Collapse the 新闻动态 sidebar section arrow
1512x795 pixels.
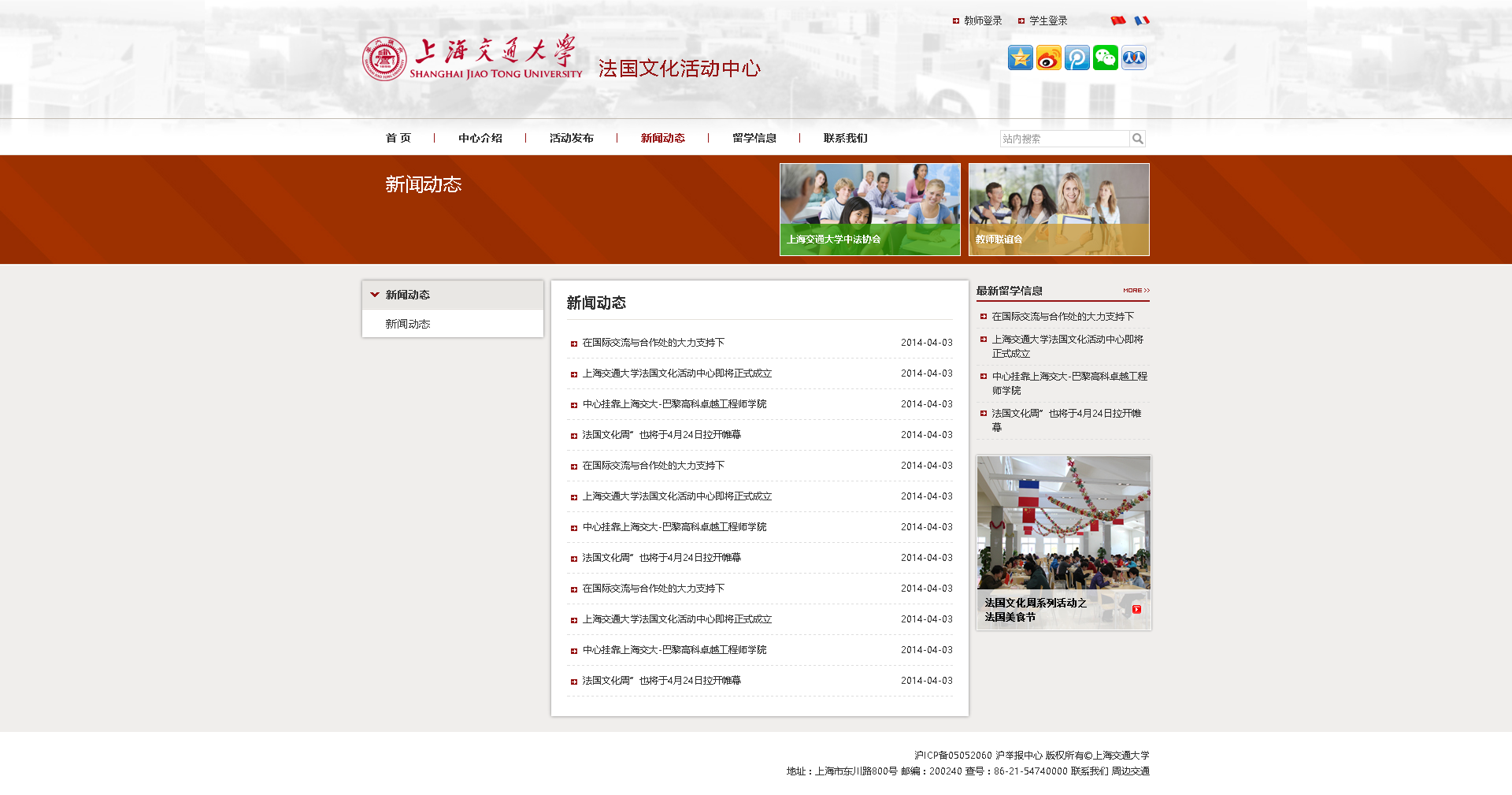(x=375, y=295)
